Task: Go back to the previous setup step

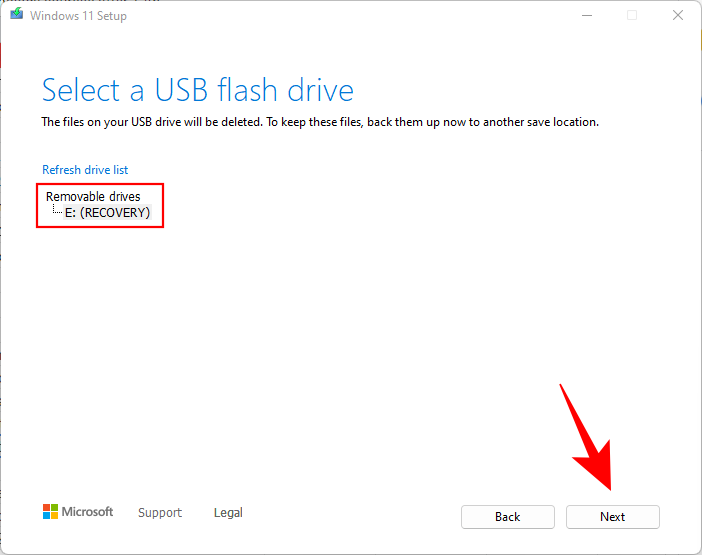Action: click(507, 517)
